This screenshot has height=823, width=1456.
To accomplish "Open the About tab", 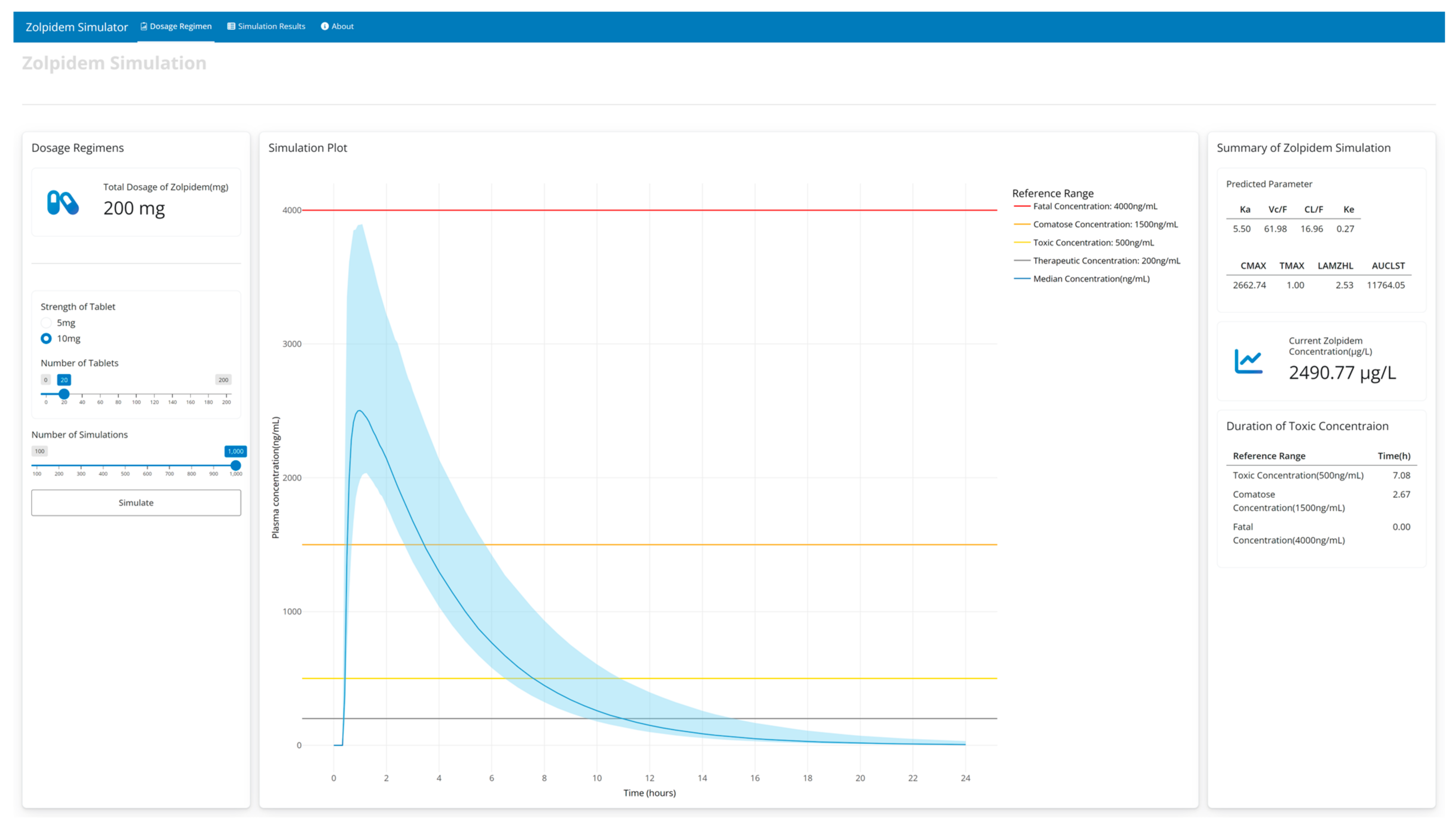I will click(x=342, y=26).
